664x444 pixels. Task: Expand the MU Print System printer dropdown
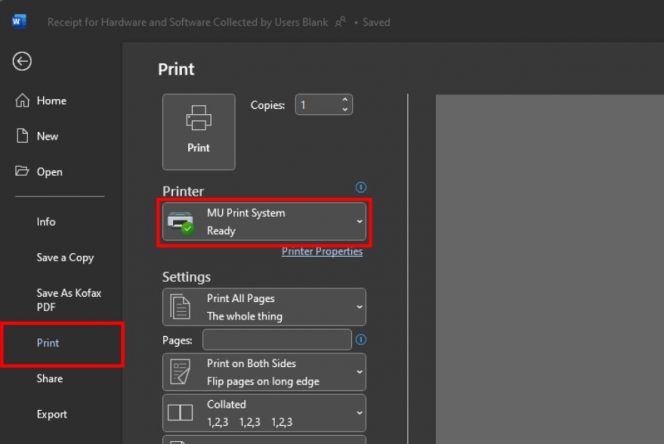[264, 222]
